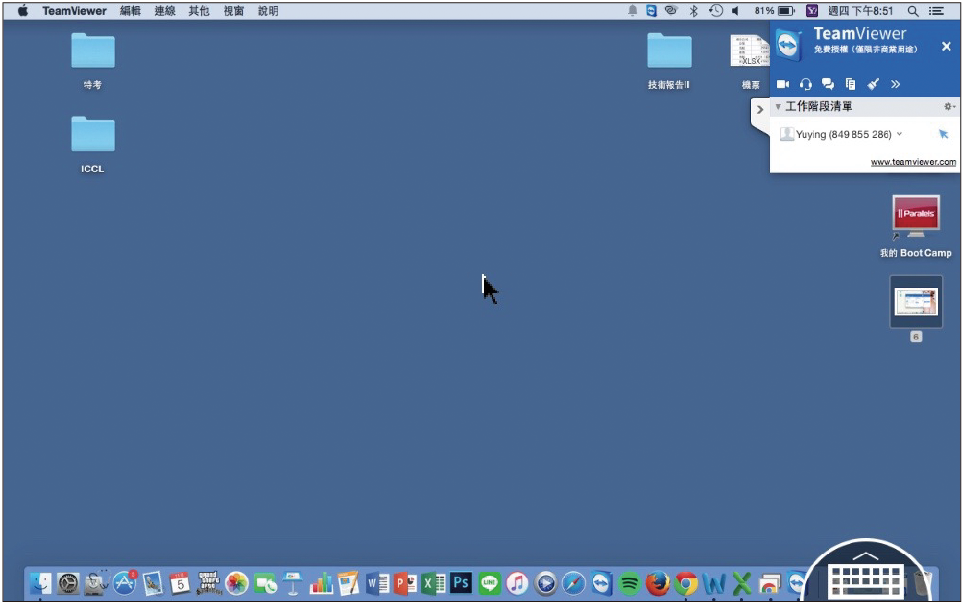The height and width of the screenshot is (606, 965).
Task: Open Calendar from the Dock
Action: (x=180, y=583)
